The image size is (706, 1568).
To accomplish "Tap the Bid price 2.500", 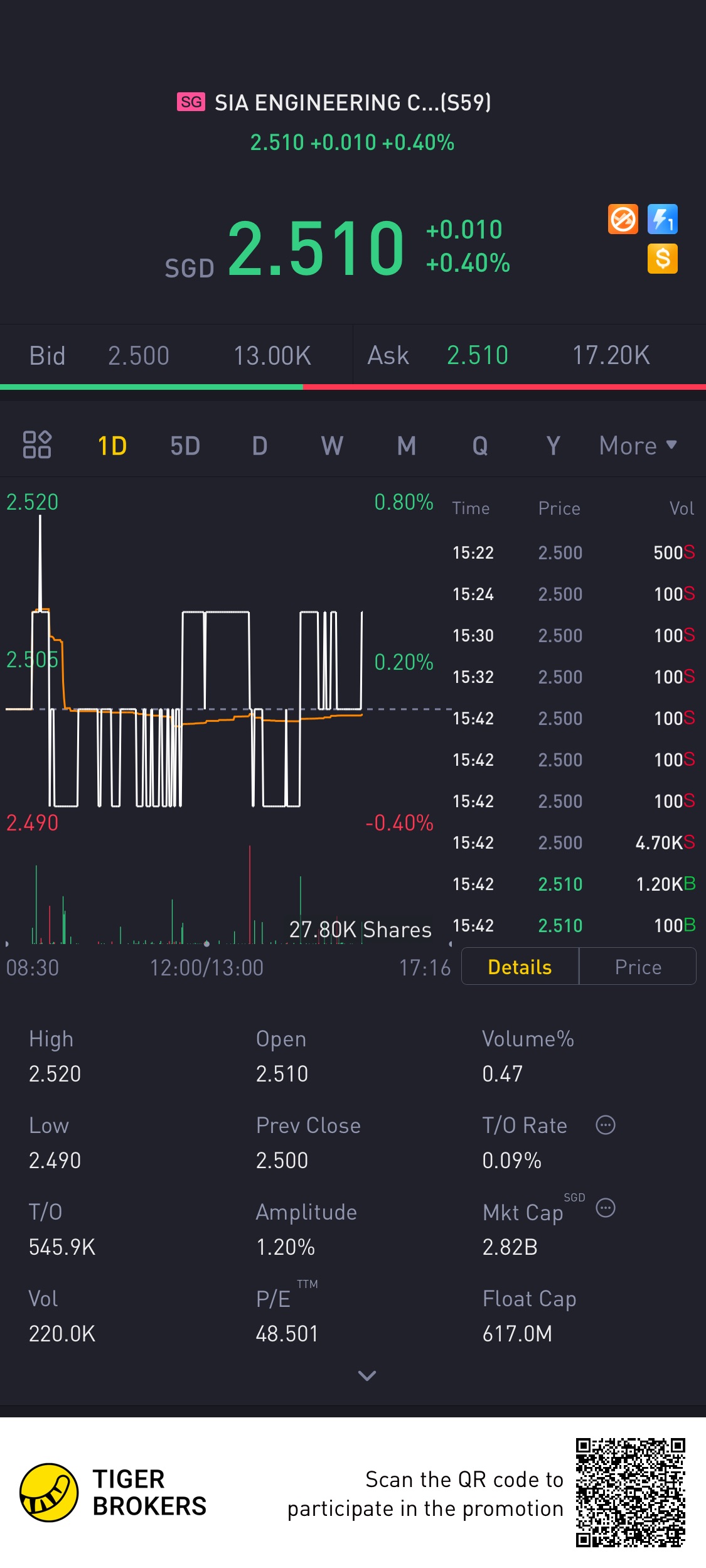I will (x=139, y=356).
